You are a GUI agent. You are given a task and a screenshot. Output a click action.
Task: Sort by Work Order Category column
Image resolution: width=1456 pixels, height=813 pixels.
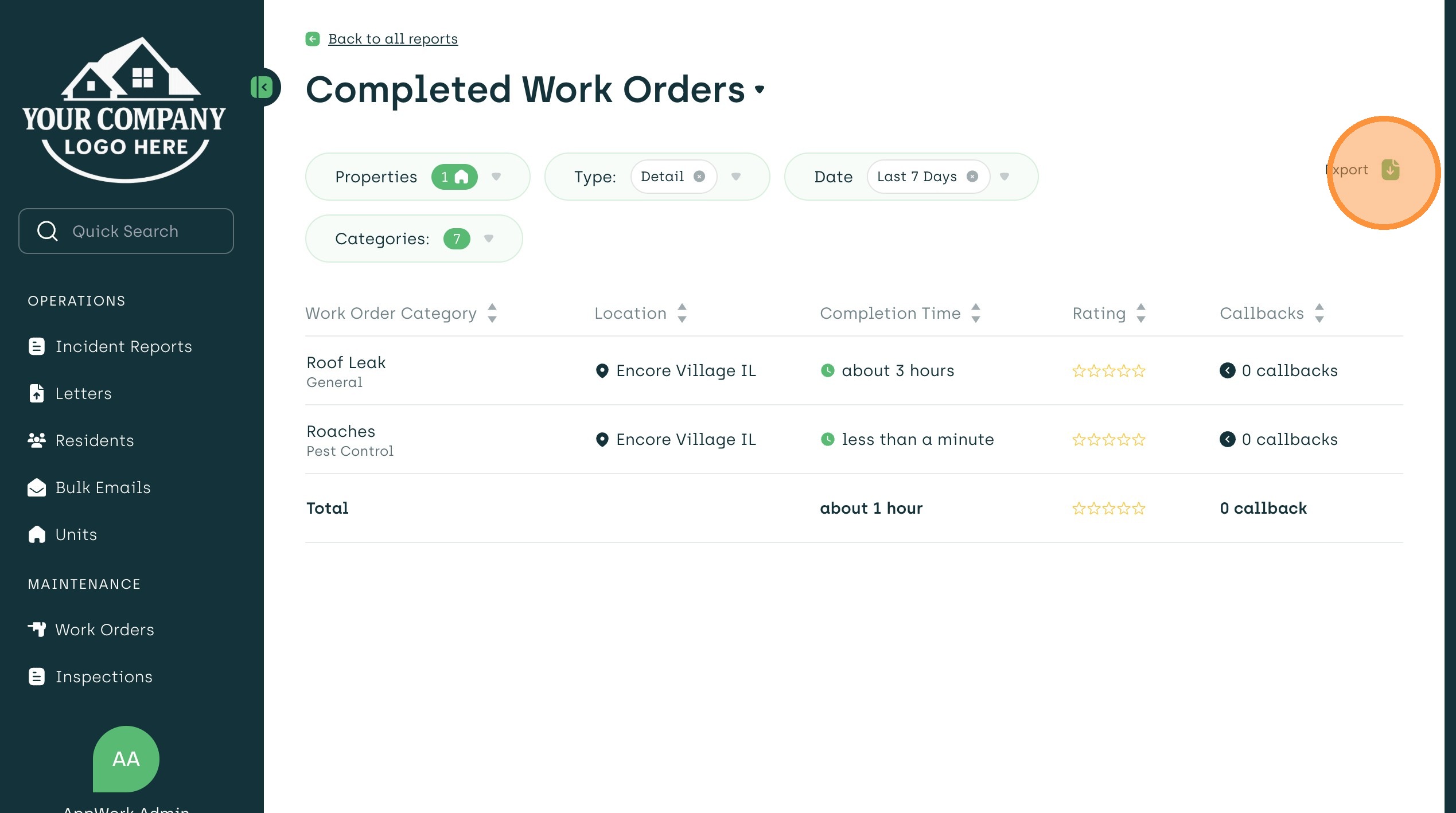[x=492, y=313]
